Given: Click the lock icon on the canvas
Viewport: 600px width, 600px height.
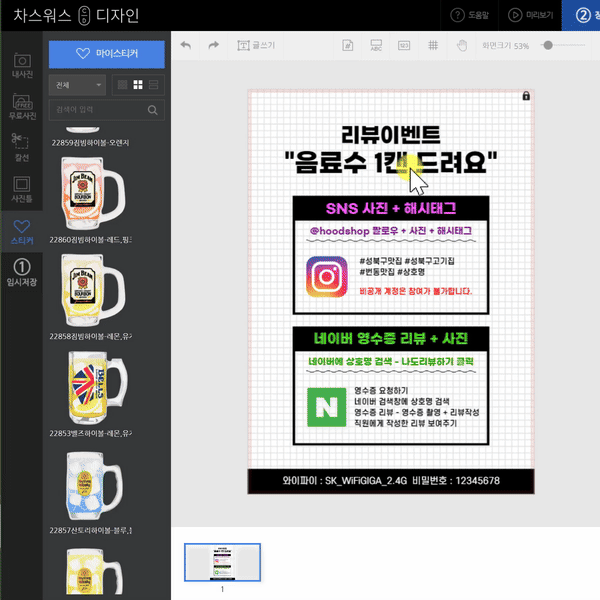Looking at the screenshot, I should point(526,96).
